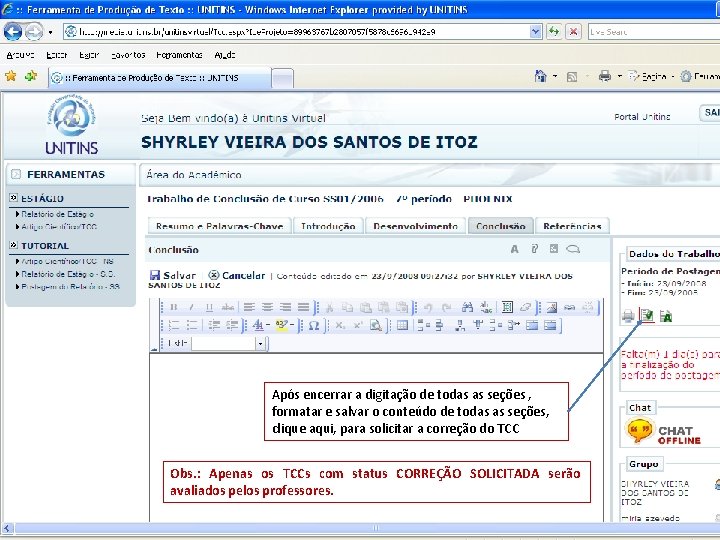Open the Favoritos menu
The image size is (720, 540).
[128, 55]
